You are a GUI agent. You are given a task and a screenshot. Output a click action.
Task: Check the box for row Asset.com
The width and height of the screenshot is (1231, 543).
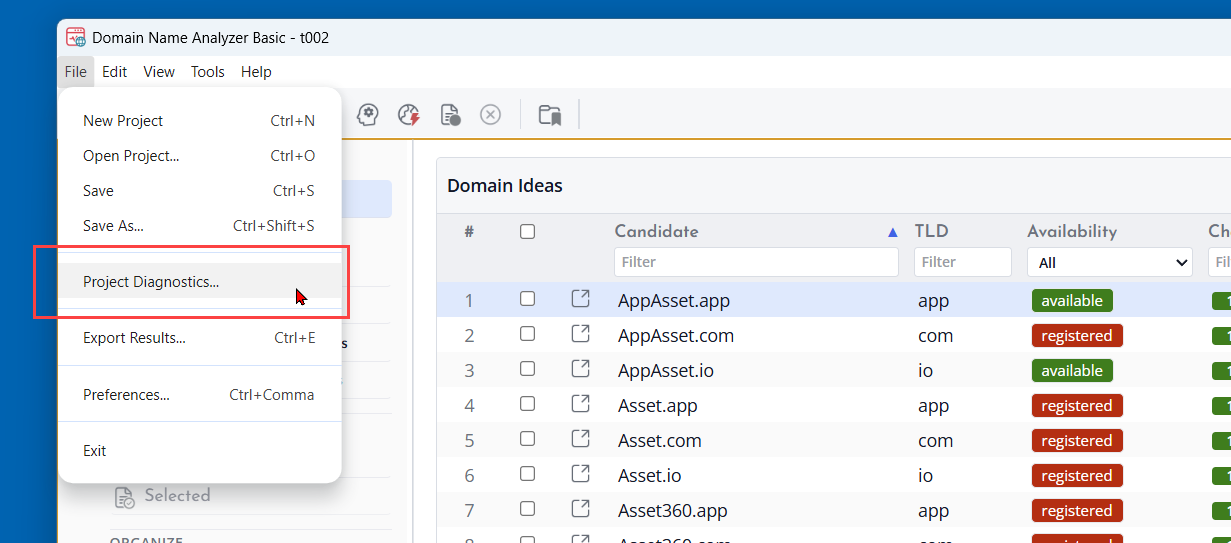pyautogui.click(x=527, y=438)
